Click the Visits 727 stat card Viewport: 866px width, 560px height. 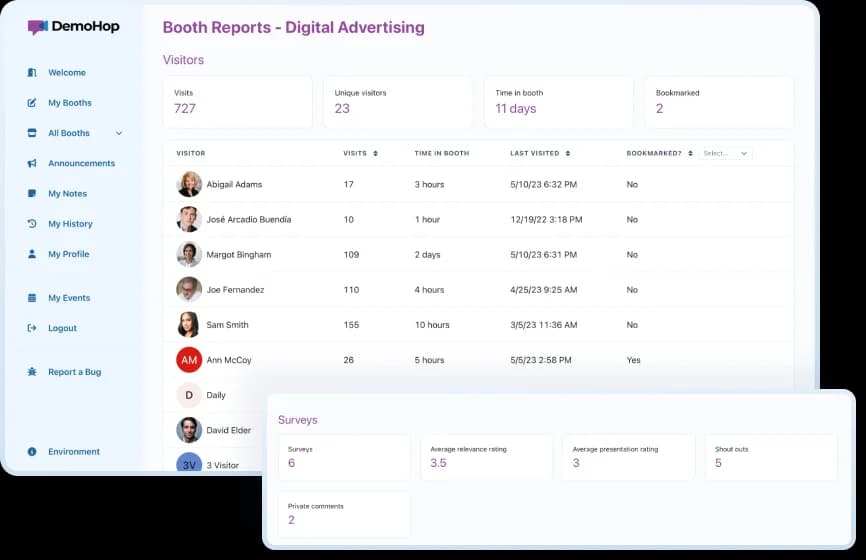tap(237, 102)
